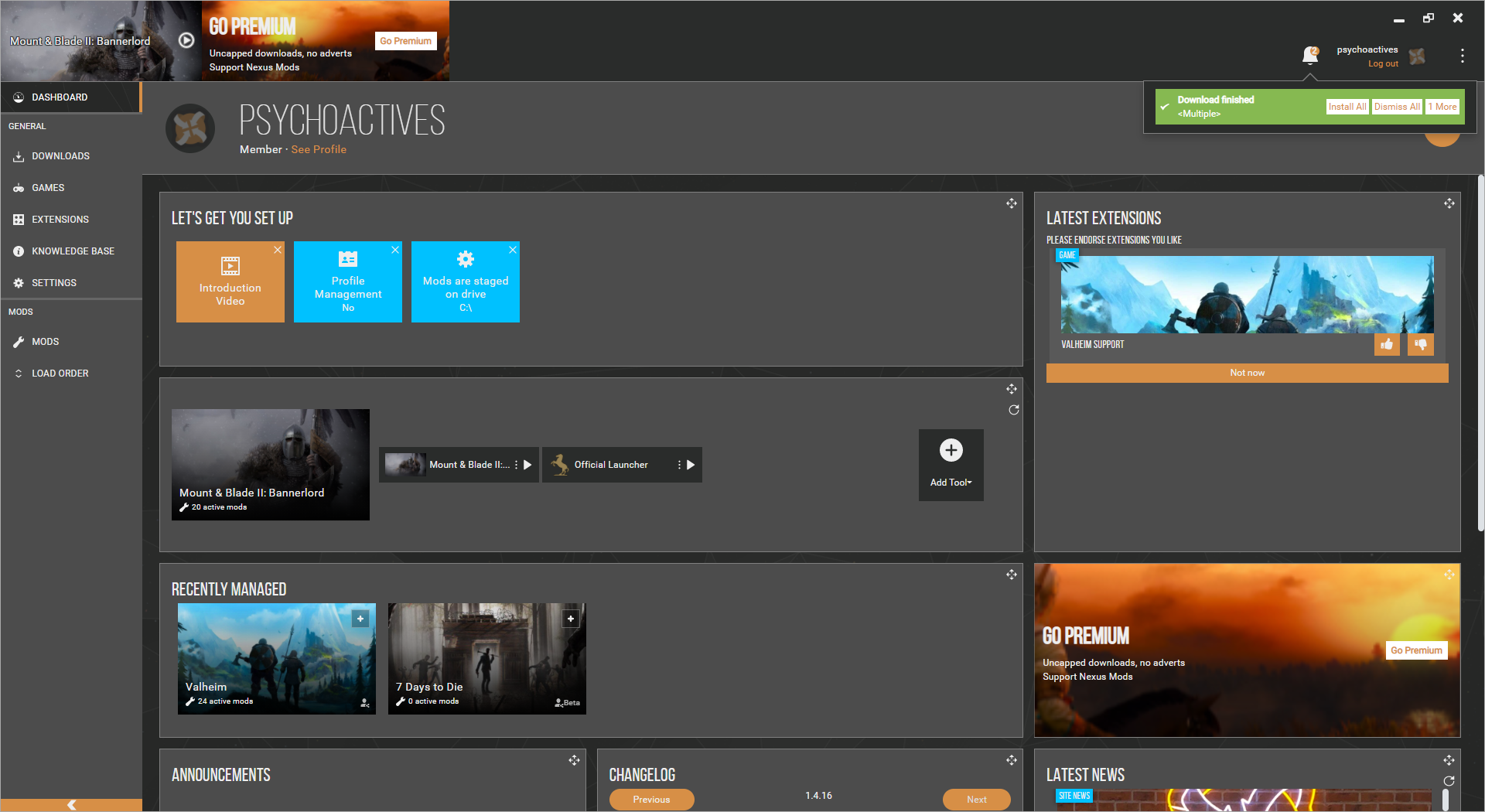Open the Introduction Video tile

230,281
